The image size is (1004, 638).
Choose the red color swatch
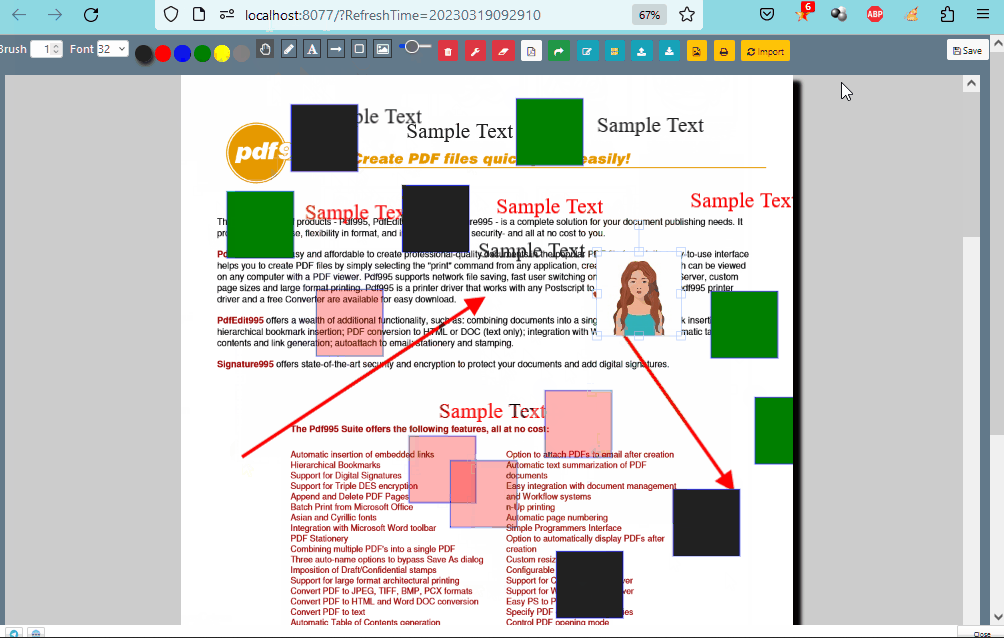click(163, 54)
